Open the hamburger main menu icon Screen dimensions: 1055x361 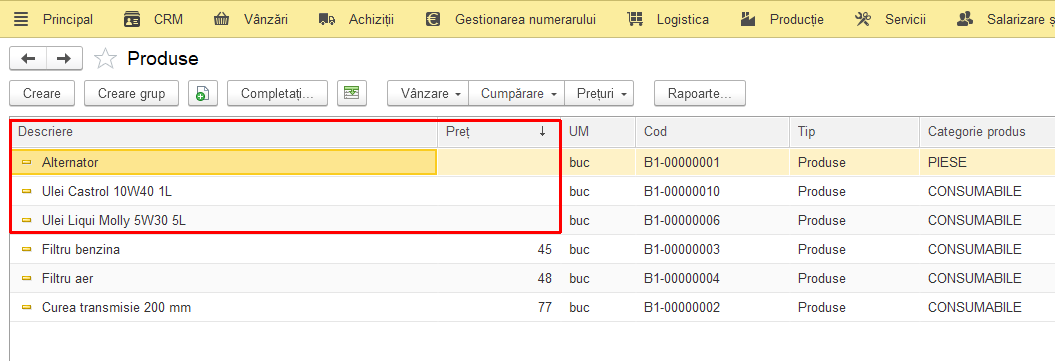pos(21,19)
